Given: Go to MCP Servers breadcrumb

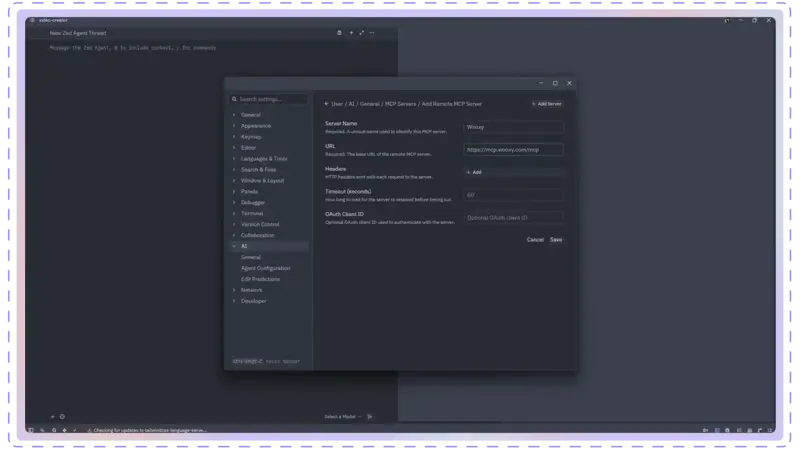Looking at the screenshot, I should (400, 104).
